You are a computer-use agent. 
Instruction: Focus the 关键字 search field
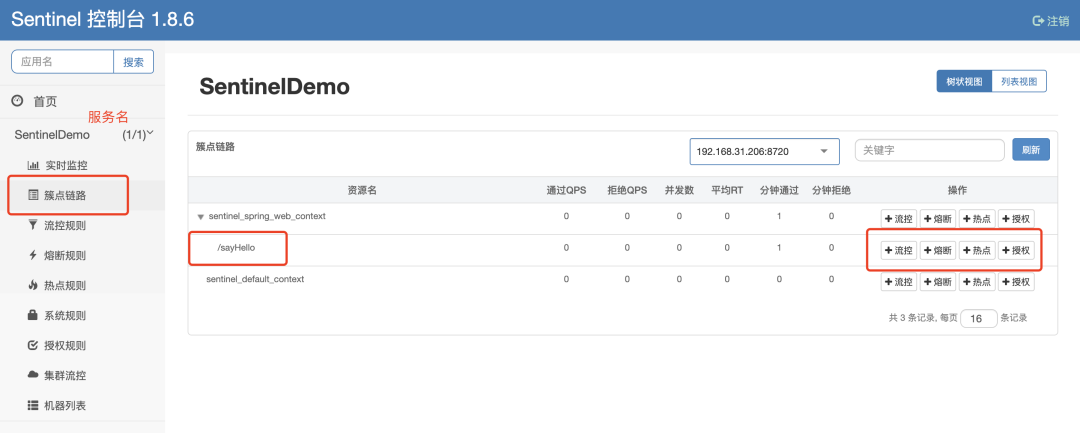click(929, 150)
